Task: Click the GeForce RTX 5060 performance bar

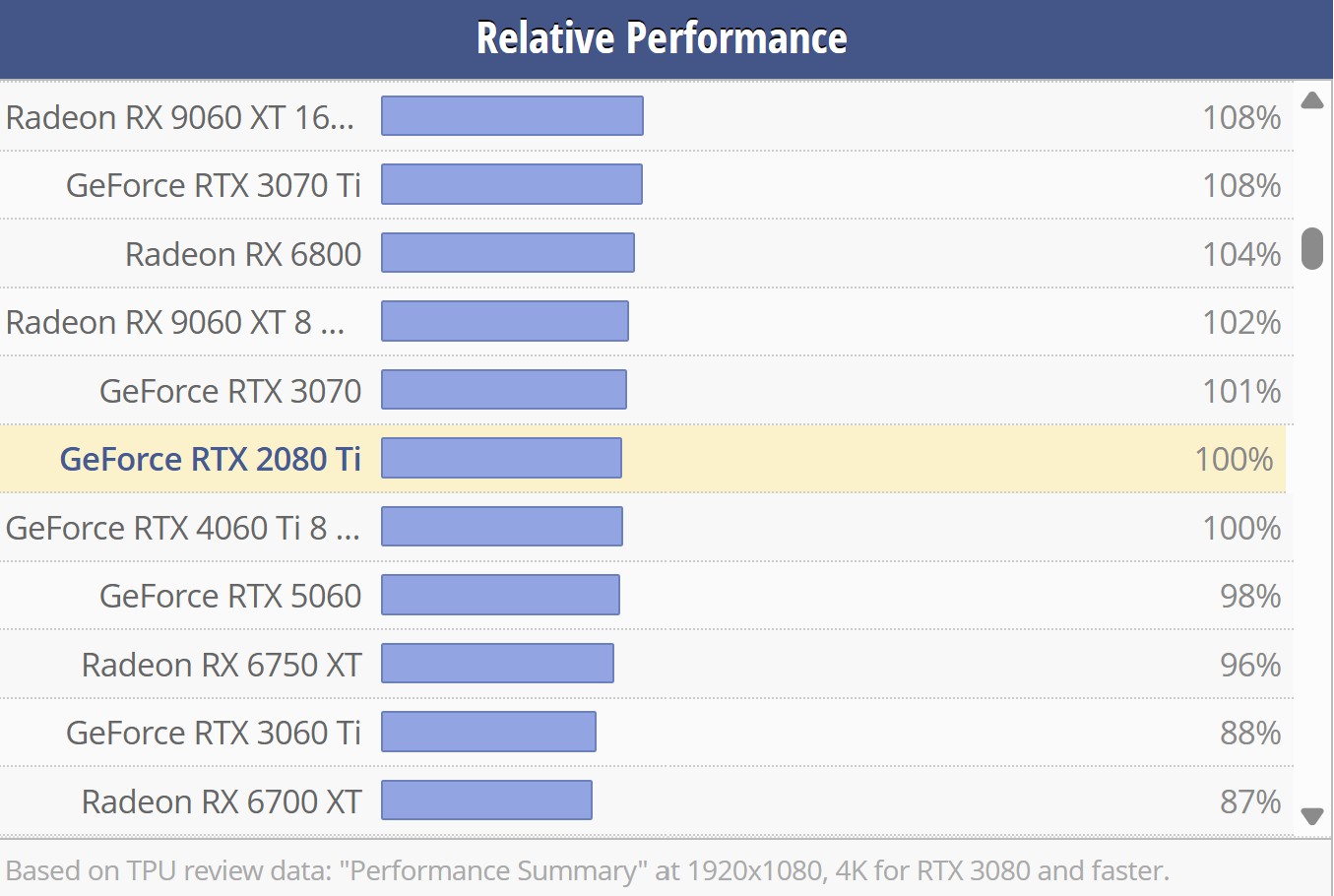Action: click(500, 595)
